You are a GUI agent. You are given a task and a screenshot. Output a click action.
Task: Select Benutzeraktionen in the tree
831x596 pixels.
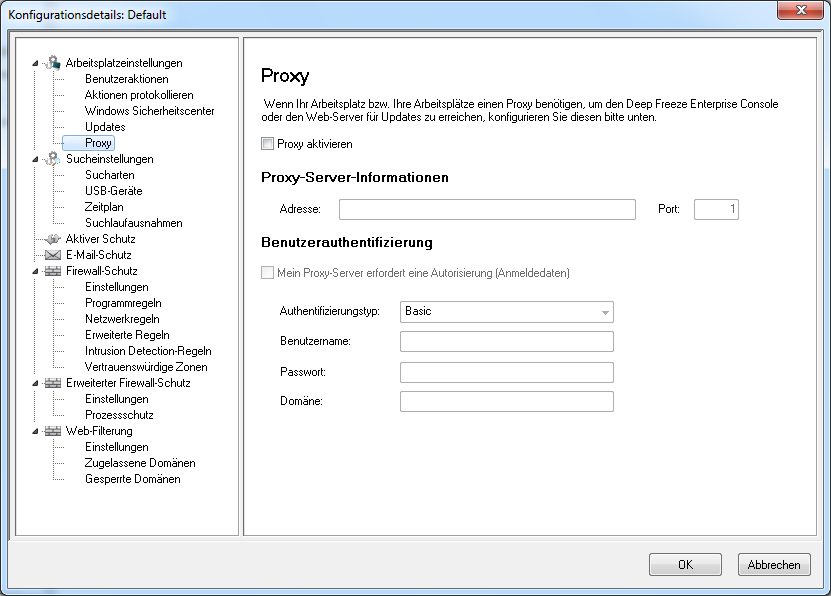[x=127, y=79]
